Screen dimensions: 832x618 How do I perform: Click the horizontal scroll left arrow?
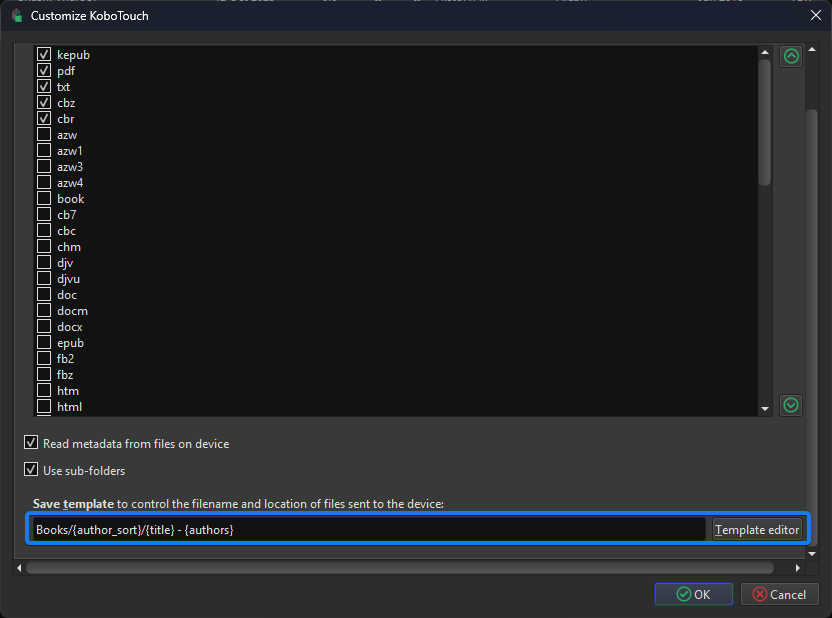point(19,568)
